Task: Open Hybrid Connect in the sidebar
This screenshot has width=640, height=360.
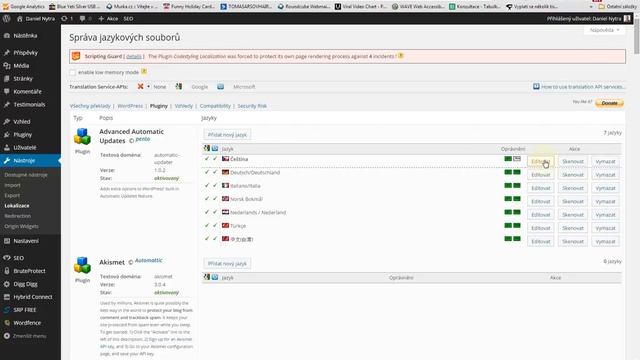Action: (33, 297)
